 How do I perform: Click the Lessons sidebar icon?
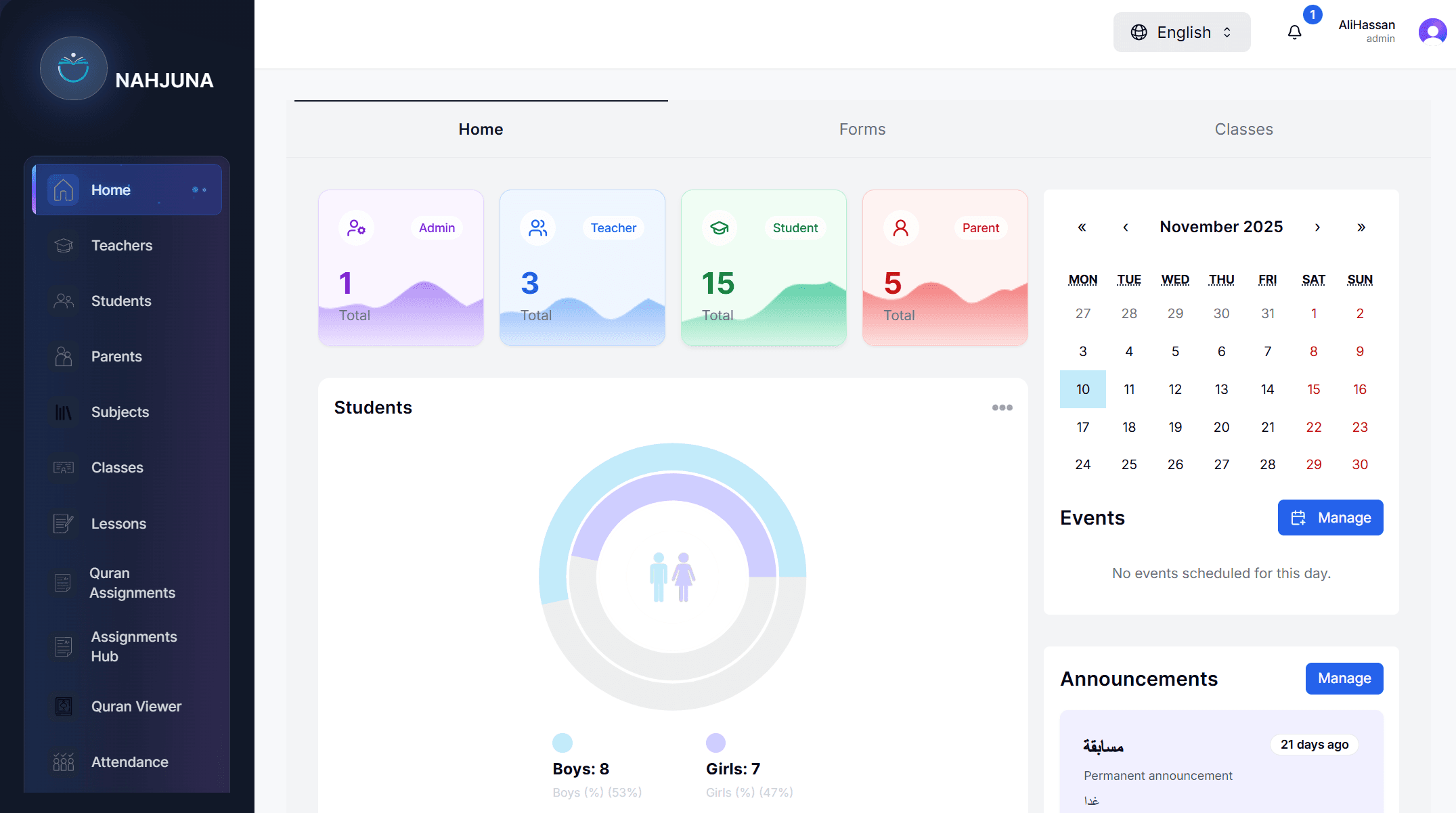pos(64,523)
